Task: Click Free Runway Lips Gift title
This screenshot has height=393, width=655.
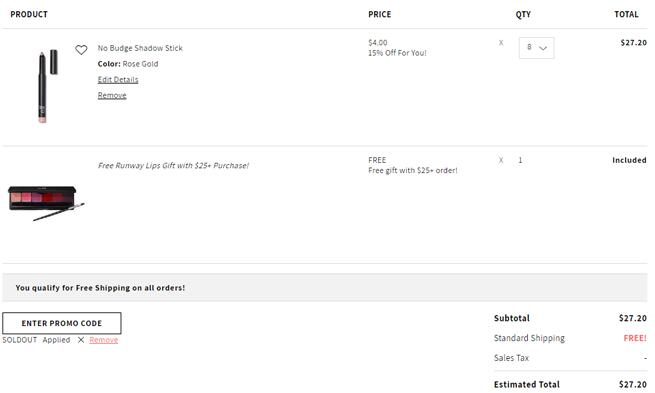Action: [x=173, y=165]
